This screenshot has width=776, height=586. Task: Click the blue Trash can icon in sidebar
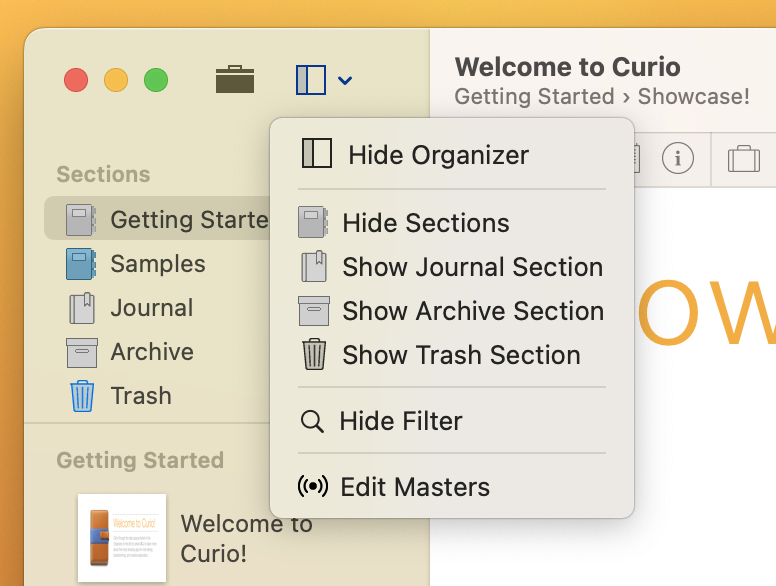[x=82, y=396]
